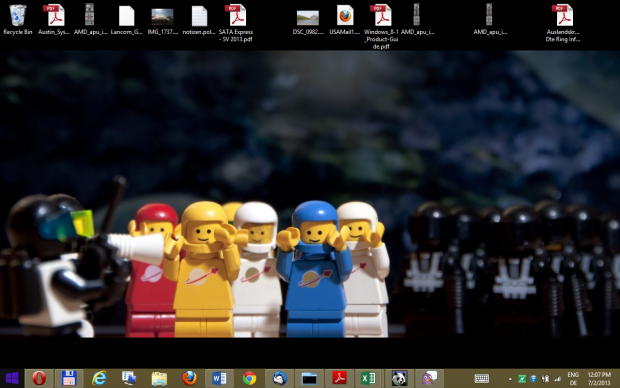
Task: Open the computer monitors taskbar icon
Action: point(129,379)
